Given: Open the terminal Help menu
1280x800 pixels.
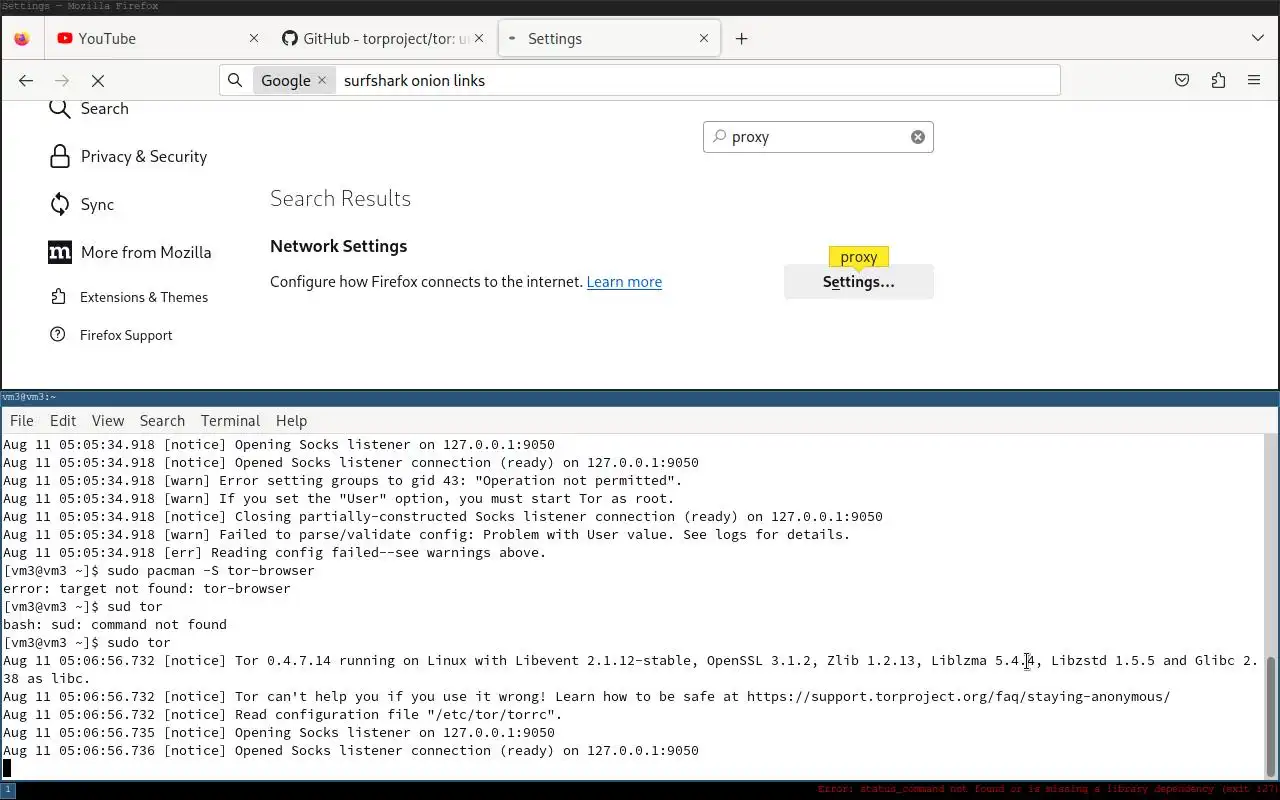Looking at the screenshot, I should point(291,420).
